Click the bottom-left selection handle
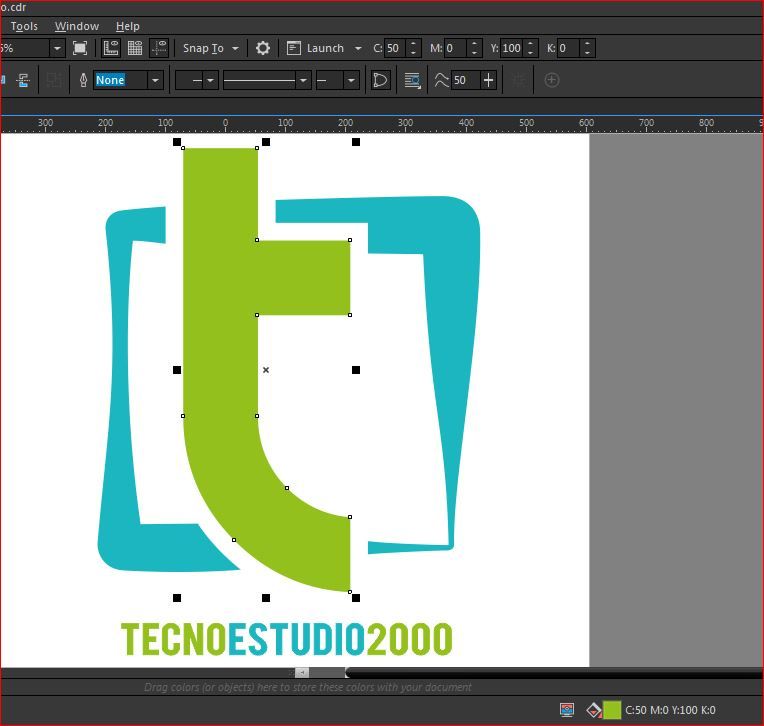The width and height of the screenshot is (764, 726). pyautogui.click(x=177, y=598)
